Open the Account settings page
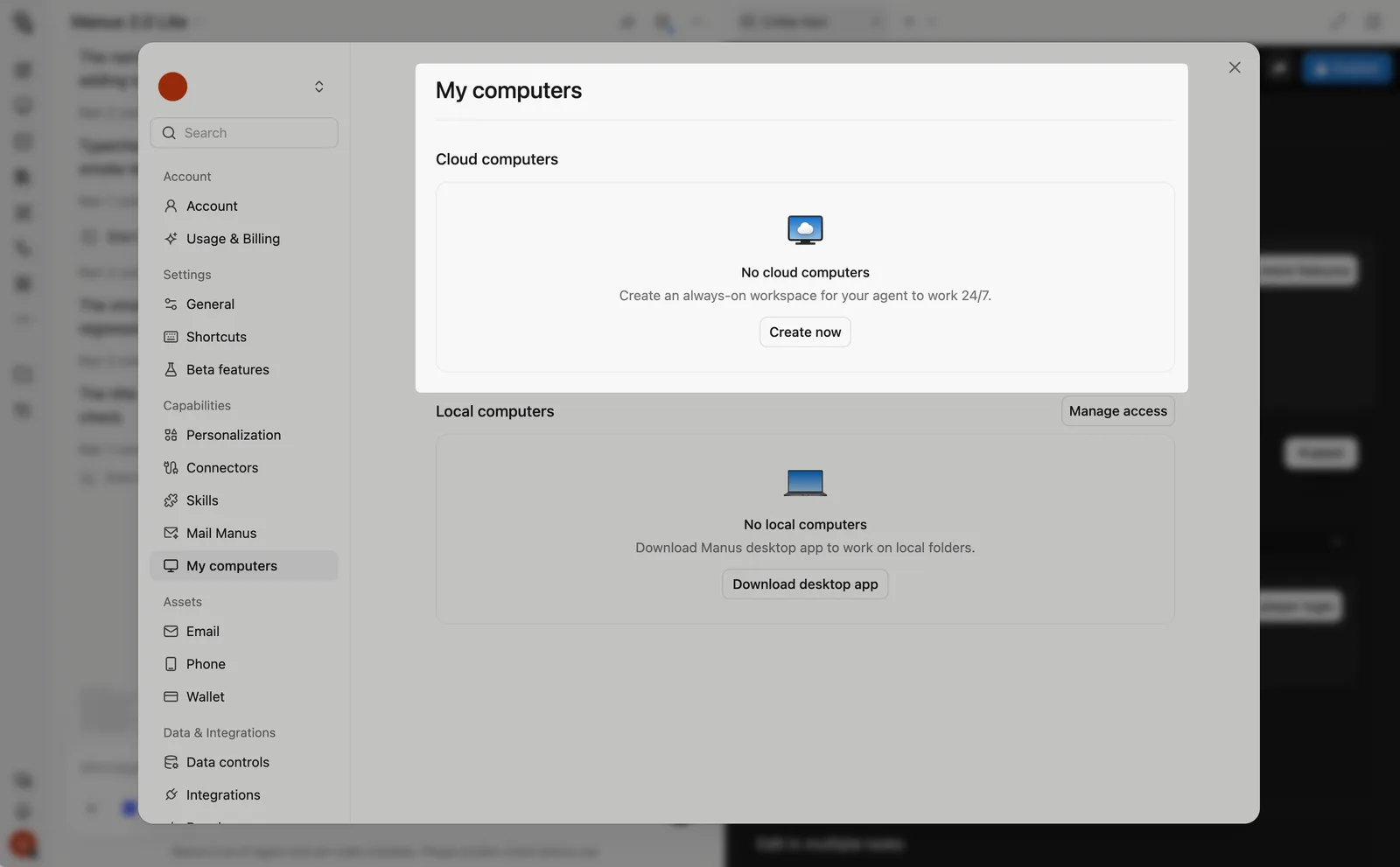The width and height of the screenshot is (1400, 867). 243,206
